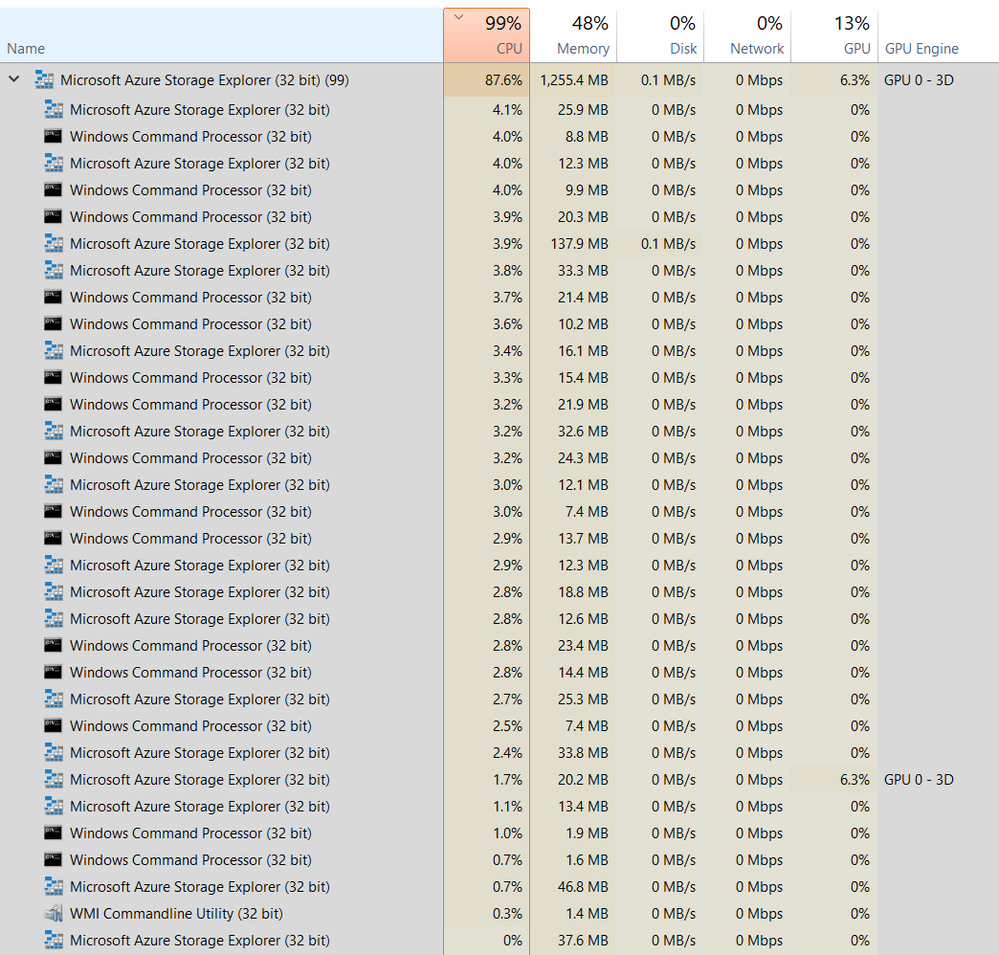Click the Command Processor icon in the 1.9 MB row
This screenshot has width=999, height=955.
(53, 833)
